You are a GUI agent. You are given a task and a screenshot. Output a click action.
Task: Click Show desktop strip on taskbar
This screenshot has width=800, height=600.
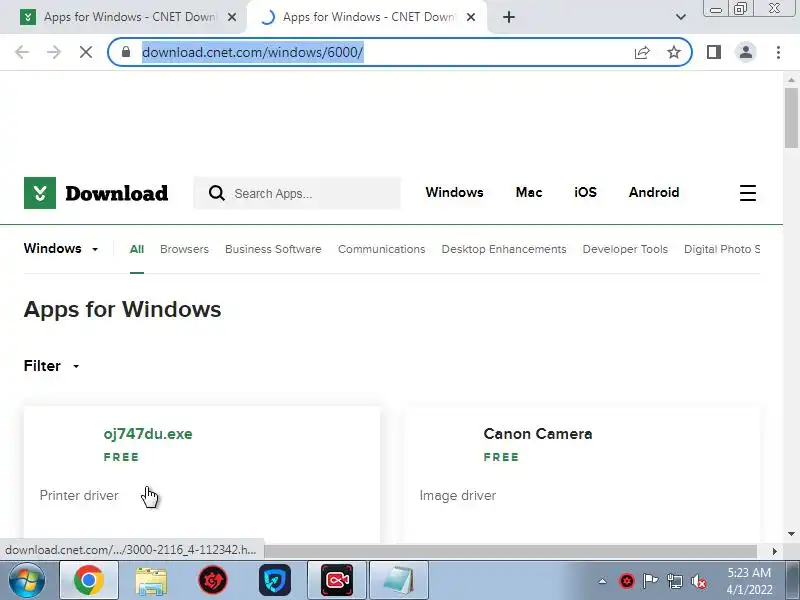pyautogui.click(x=792, y=580)
